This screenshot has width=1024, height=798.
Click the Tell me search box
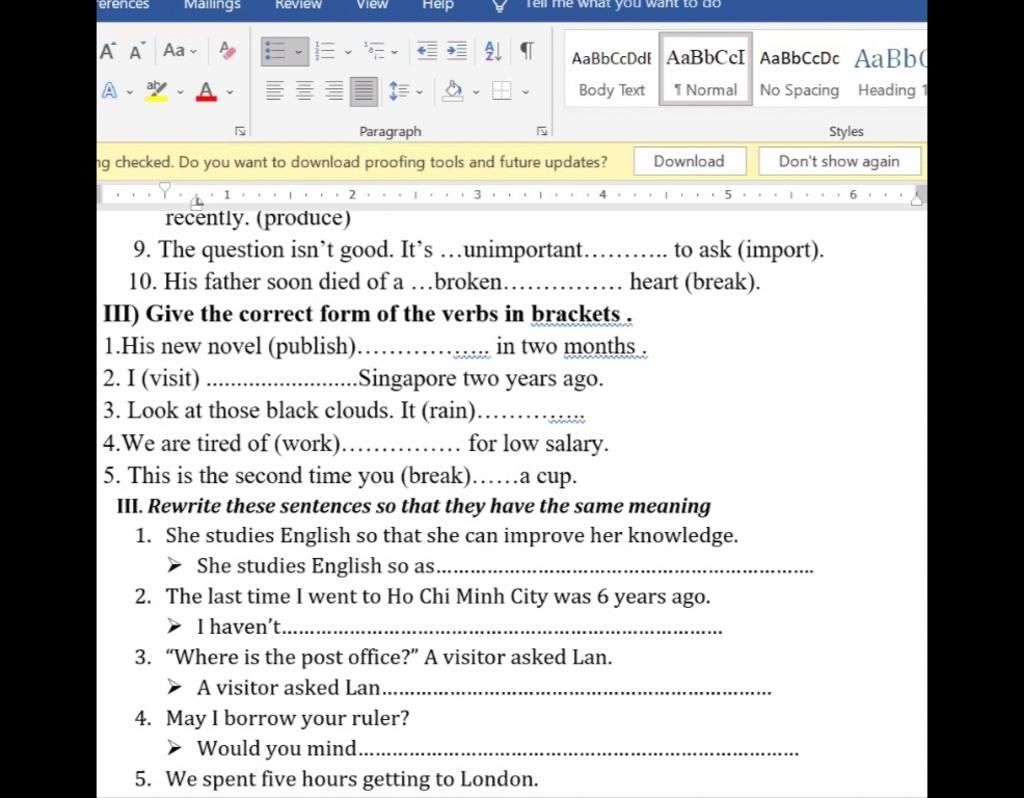(623, 5)
